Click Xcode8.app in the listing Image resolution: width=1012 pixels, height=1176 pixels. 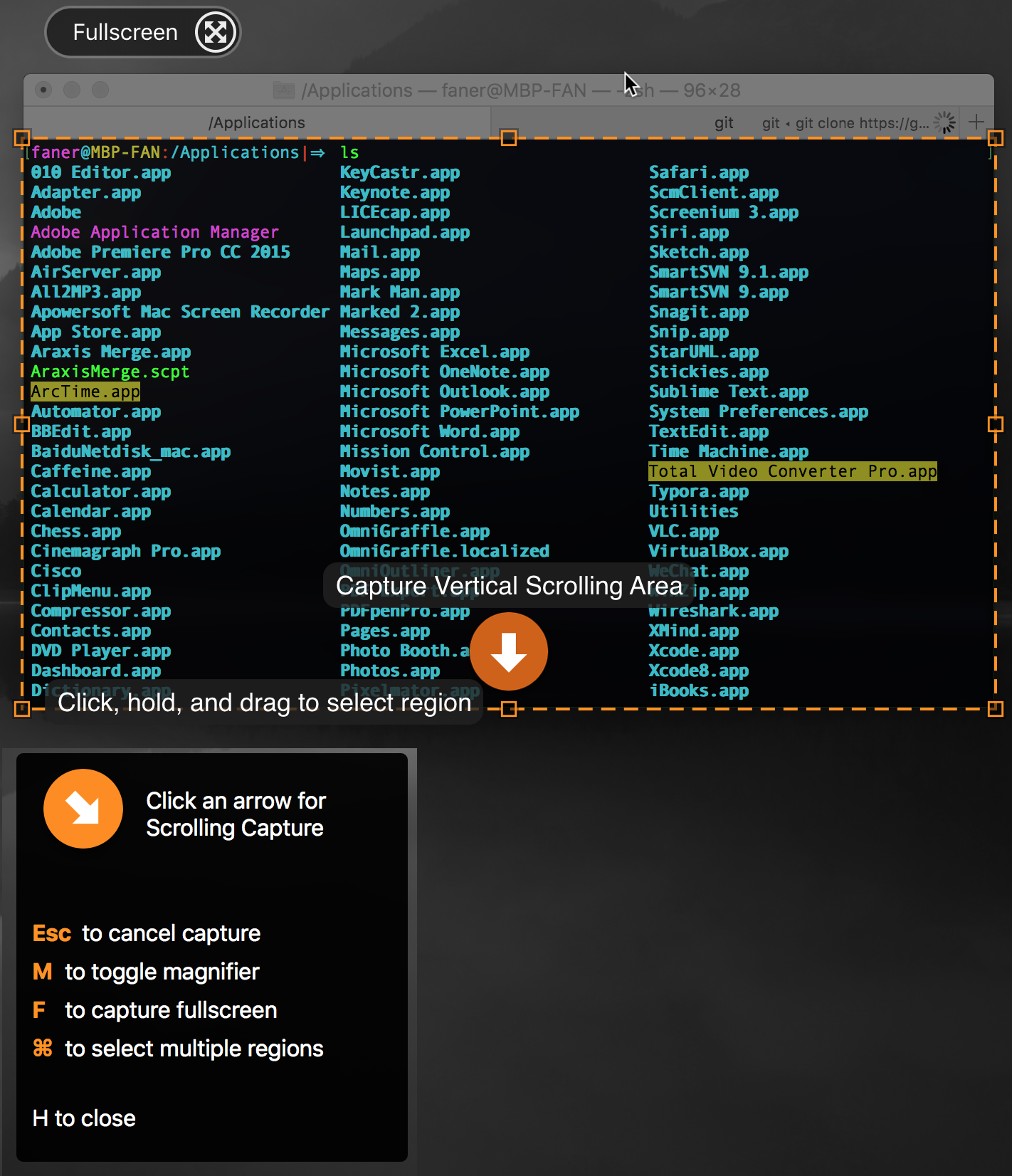pyautogui.click(x=699, y=671)
